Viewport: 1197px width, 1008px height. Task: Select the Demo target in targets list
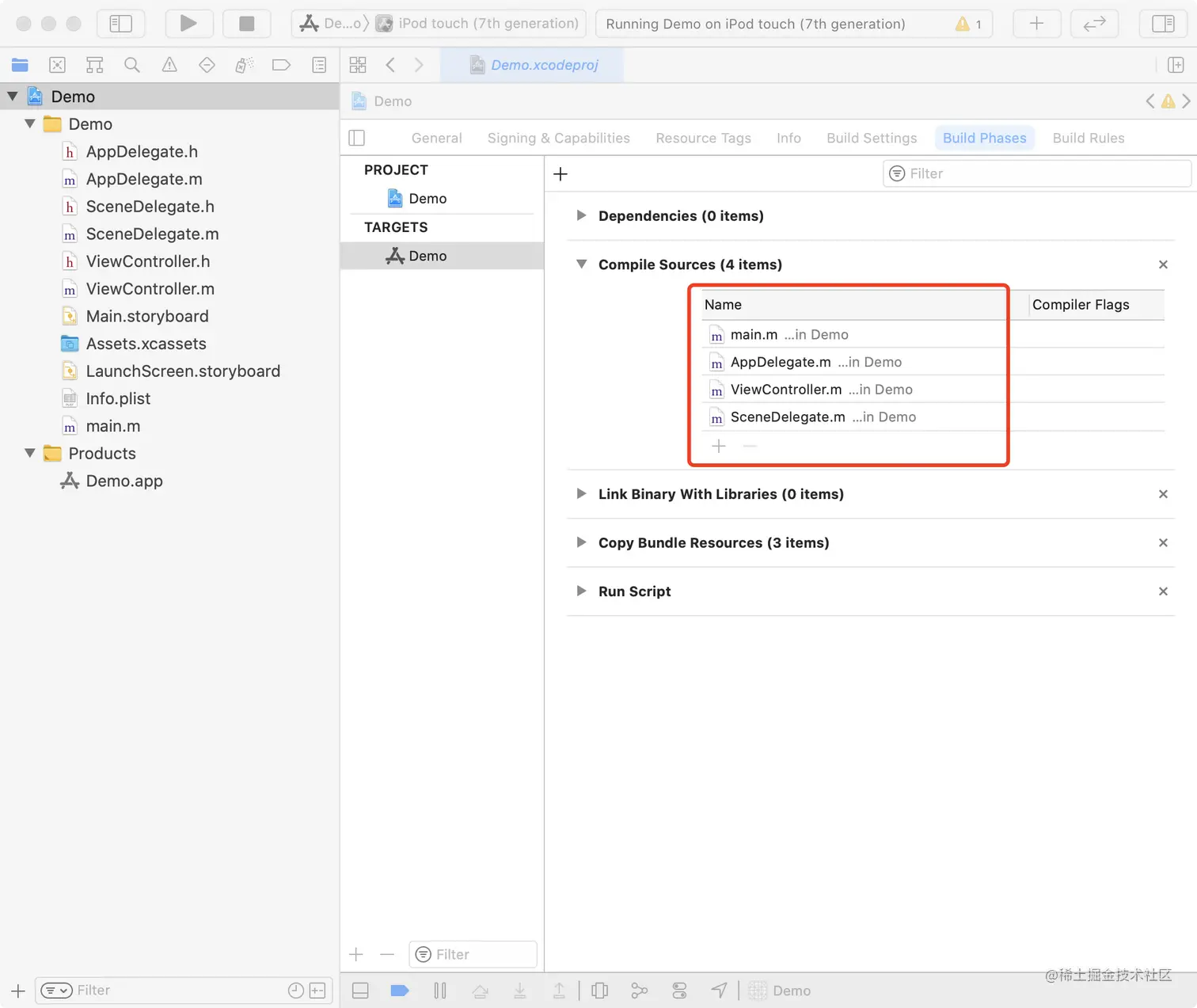(442, 256)
